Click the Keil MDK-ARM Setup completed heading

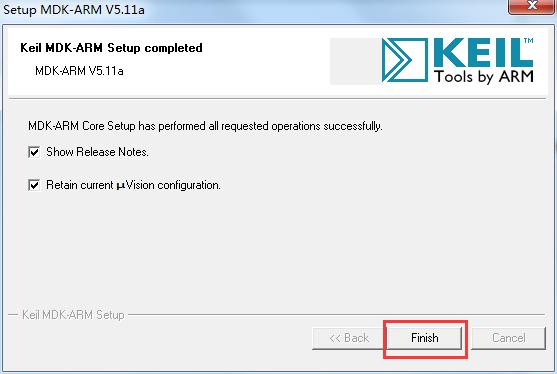coord(111,48)
